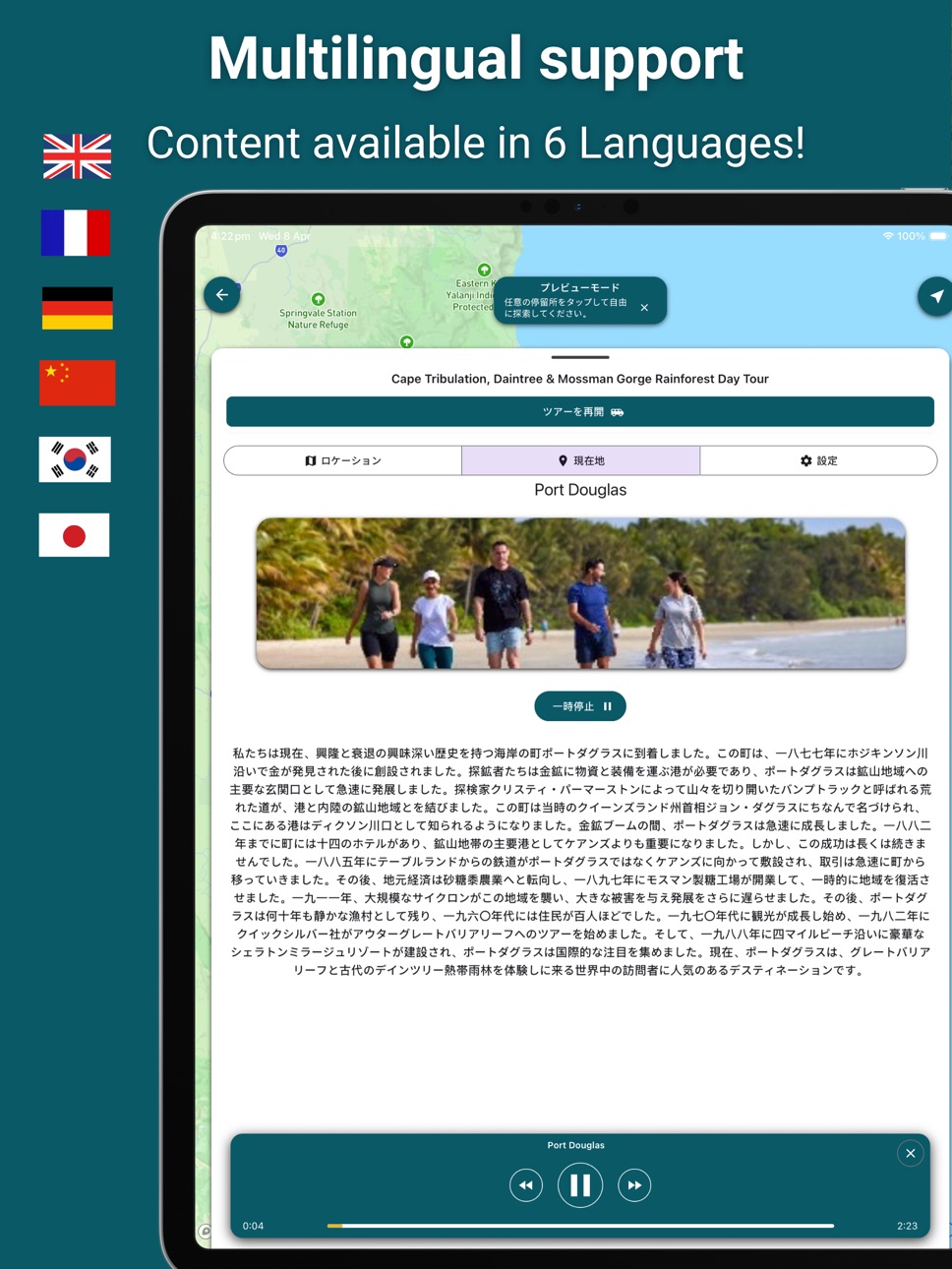
Task: Tap the Chinese flag icon
Action: click(78, 384)
